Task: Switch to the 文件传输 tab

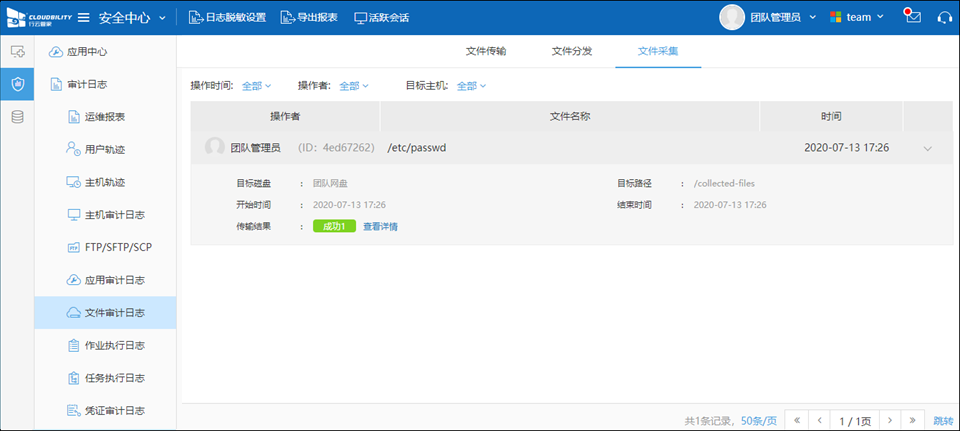Action: point(486,51)
